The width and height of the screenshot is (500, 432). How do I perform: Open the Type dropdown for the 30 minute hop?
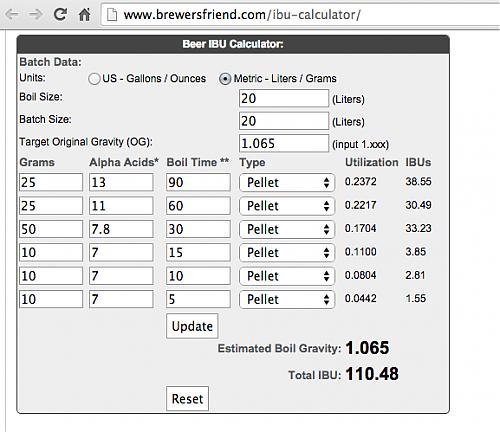point(287,229)
